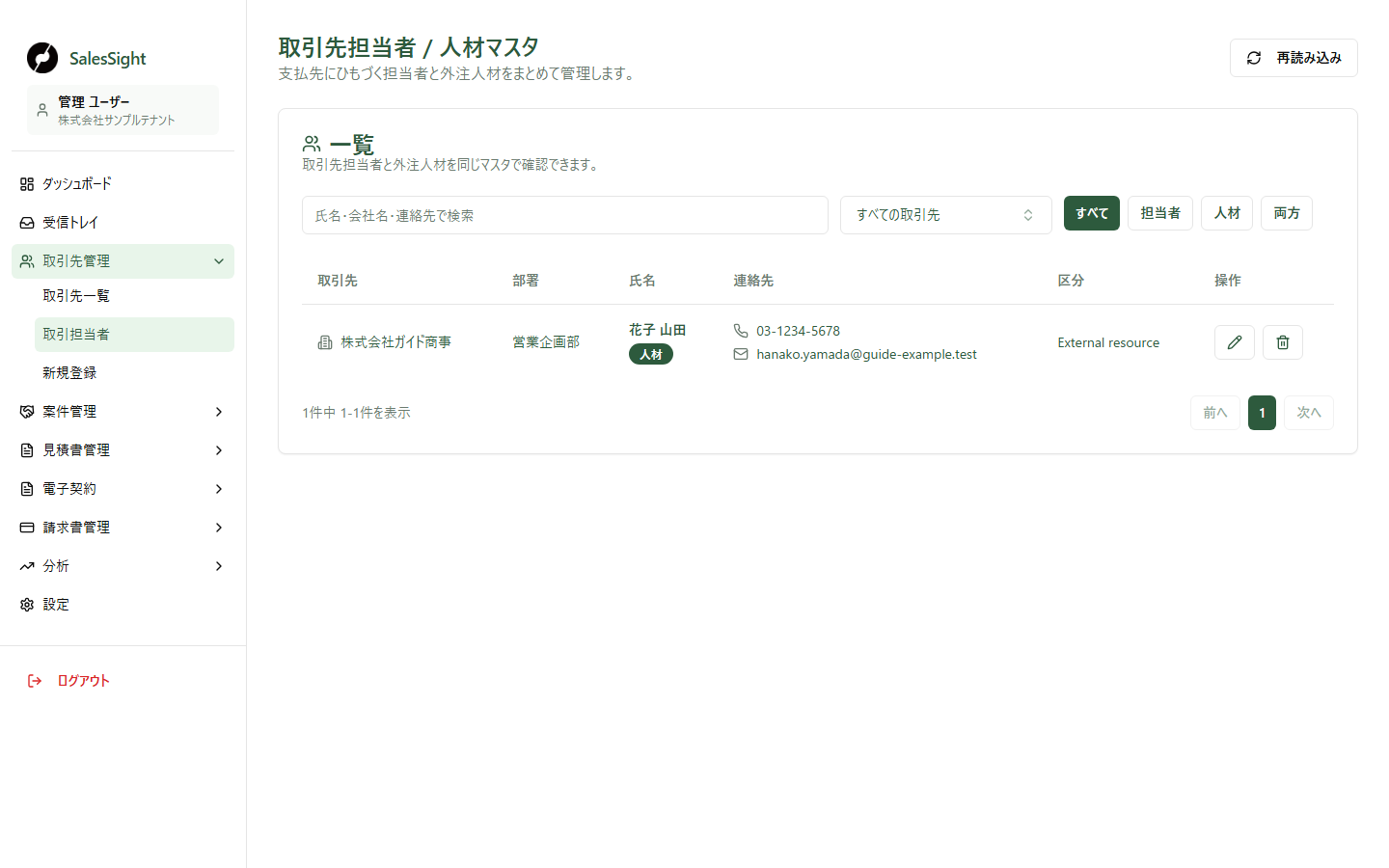Click the 分析 trend chart icon
The image size is (1389, 868).
pyautogui.click(x=27, y=566)
